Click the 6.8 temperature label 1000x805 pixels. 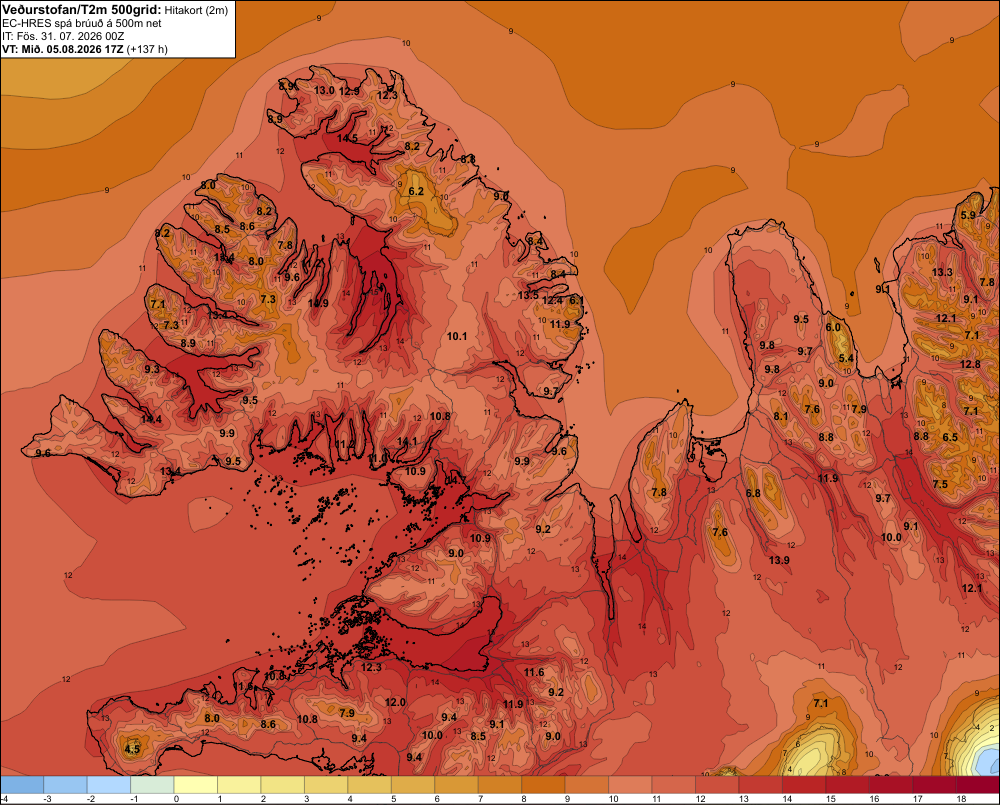coord(753,493)
